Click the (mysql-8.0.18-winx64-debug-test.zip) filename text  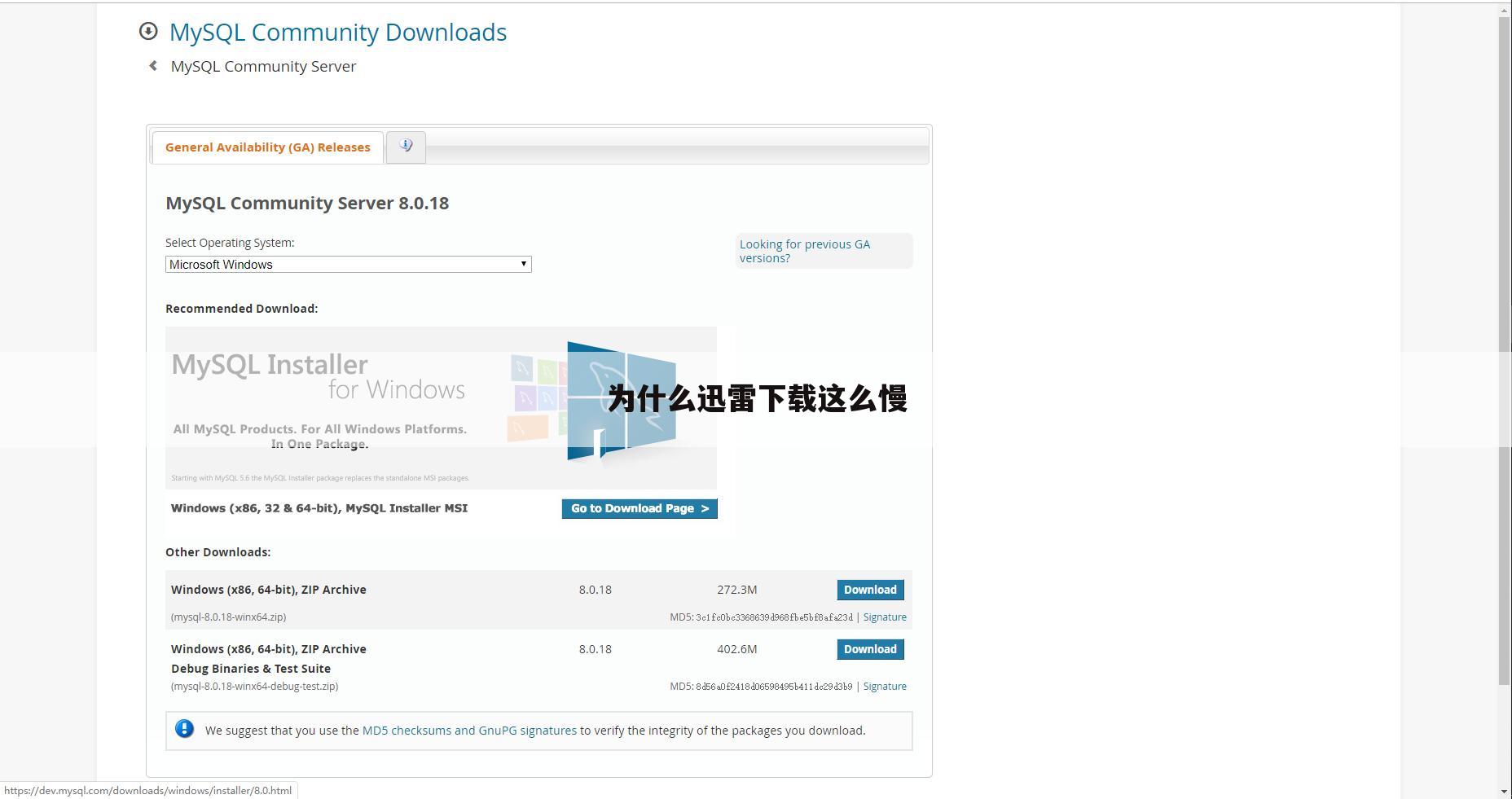click(x=254, y=687)
